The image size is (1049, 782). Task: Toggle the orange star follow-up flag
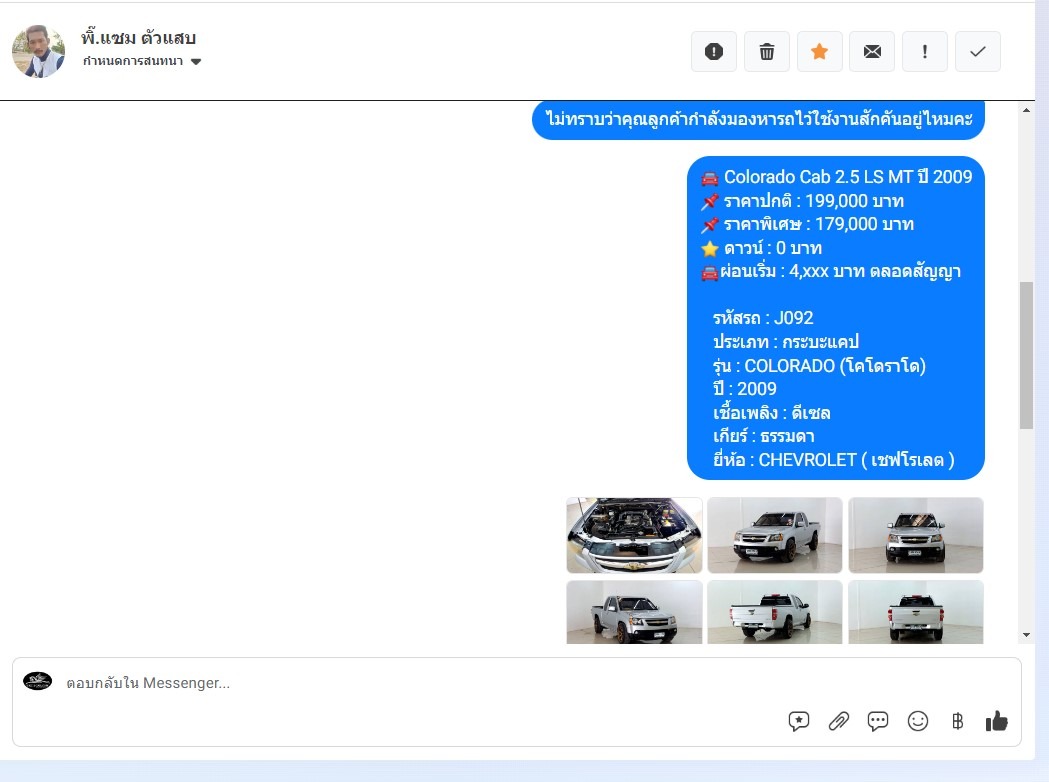point(820,52)
